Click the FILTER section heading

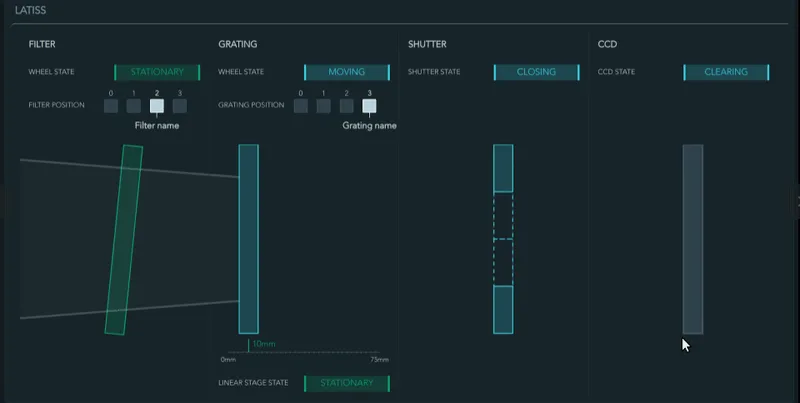(42, 44)
